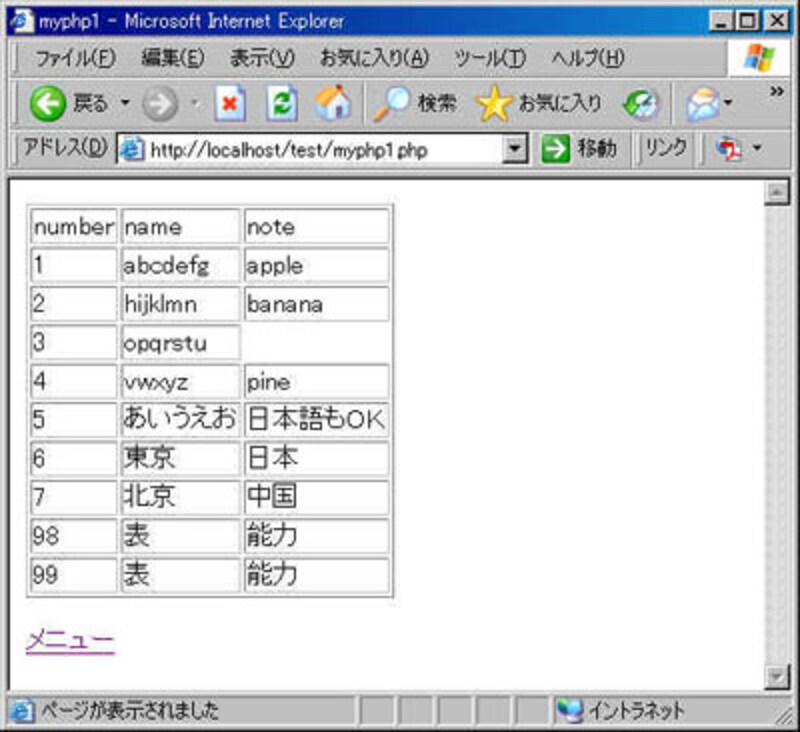Open the ツール(T) menu
800x732 pixels.
coord(490,58)
